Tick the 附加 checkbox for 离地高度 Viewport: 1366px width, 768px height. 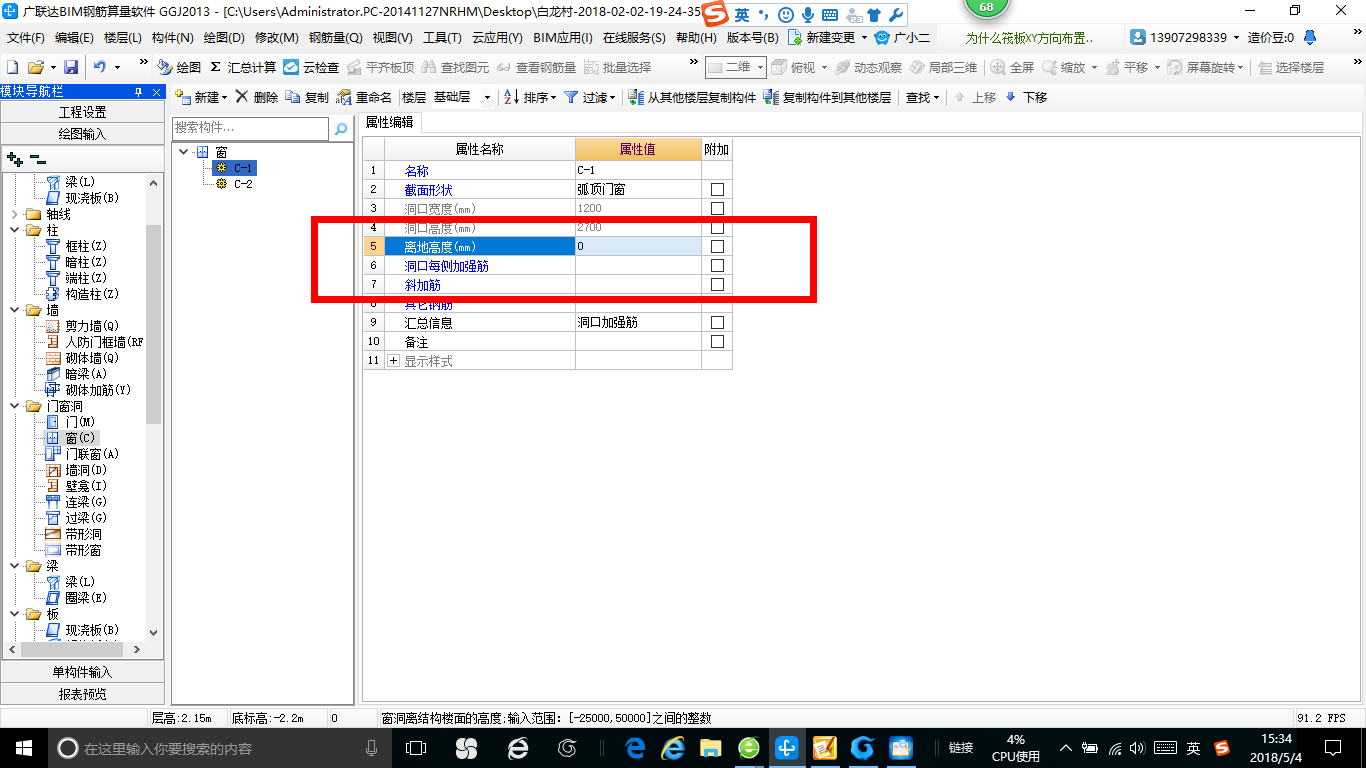[x=717, y=246]
